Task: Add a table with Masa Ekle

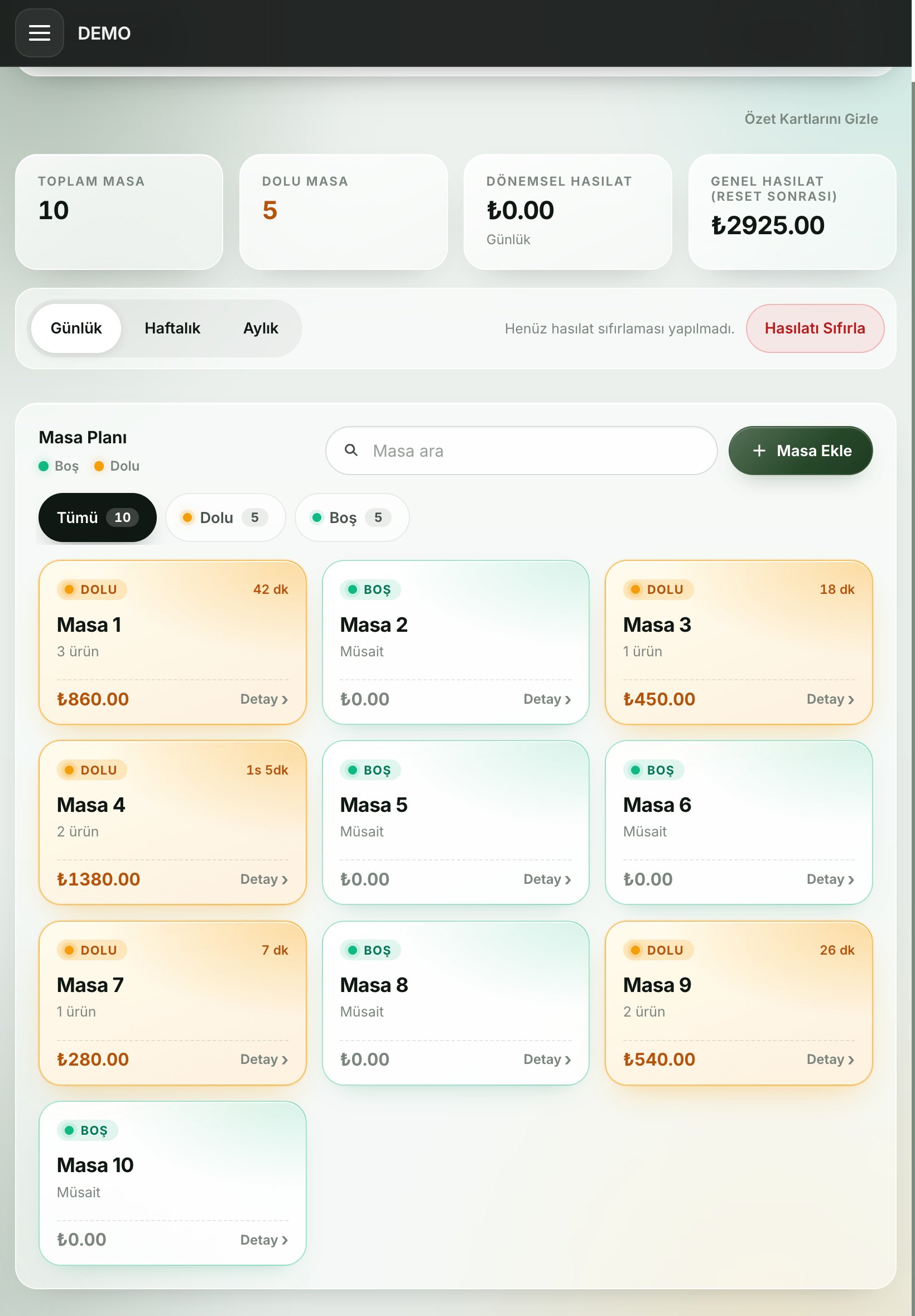Action: 800,451
